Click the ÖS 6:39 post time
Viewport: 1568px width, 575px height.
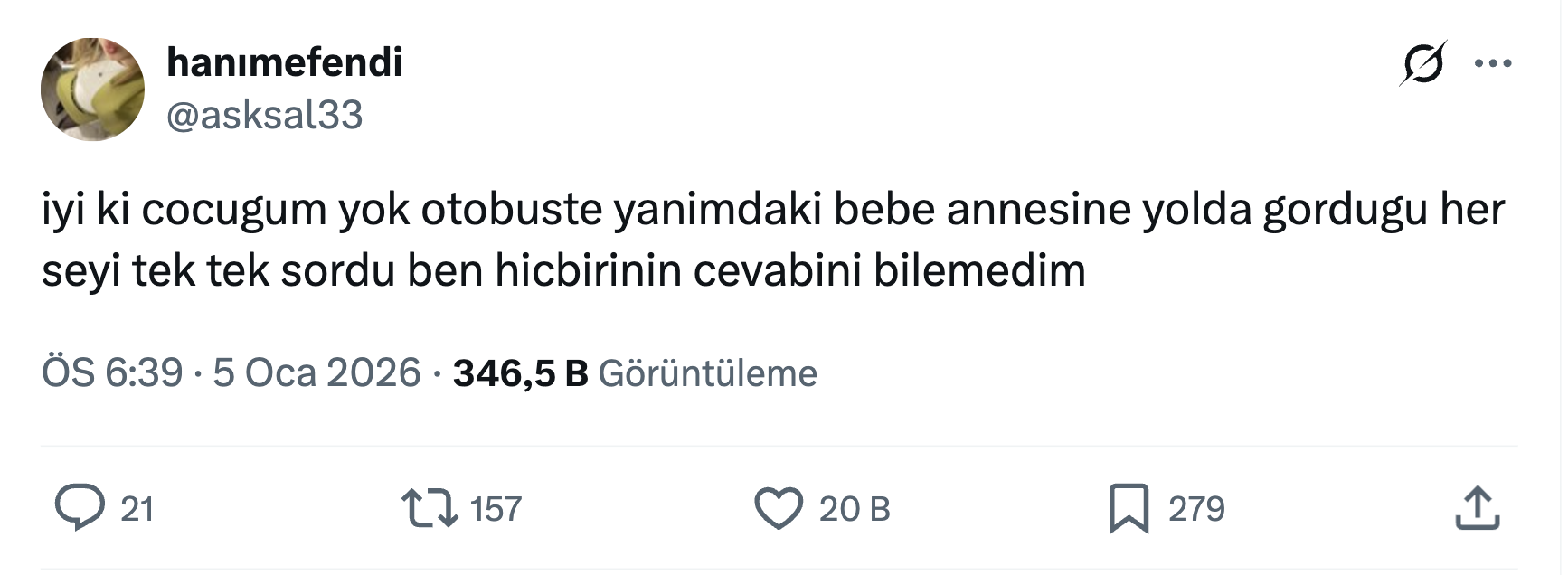(112, 372)
